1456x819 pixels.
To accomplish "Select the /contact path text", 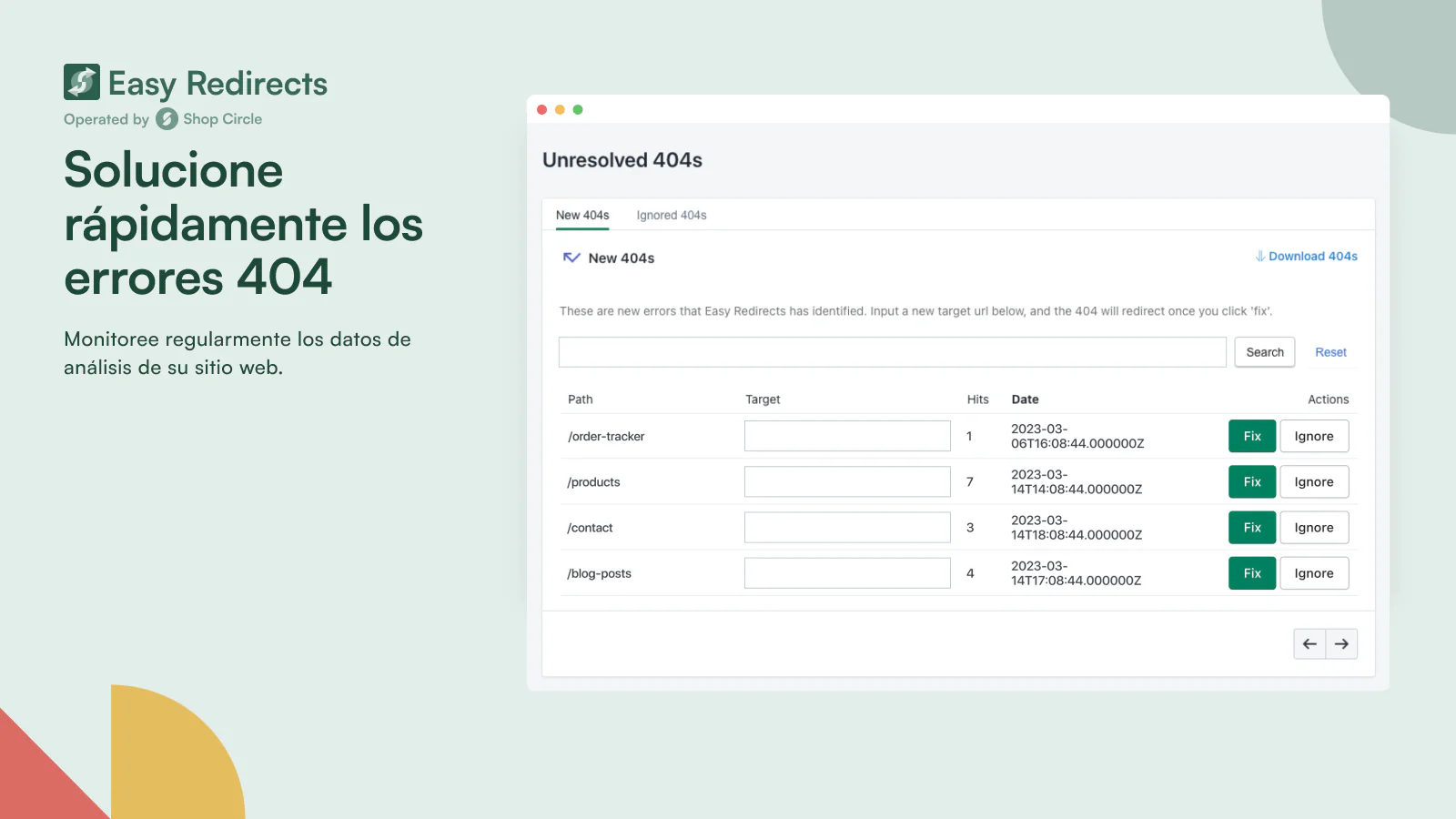I will point(590,528).
